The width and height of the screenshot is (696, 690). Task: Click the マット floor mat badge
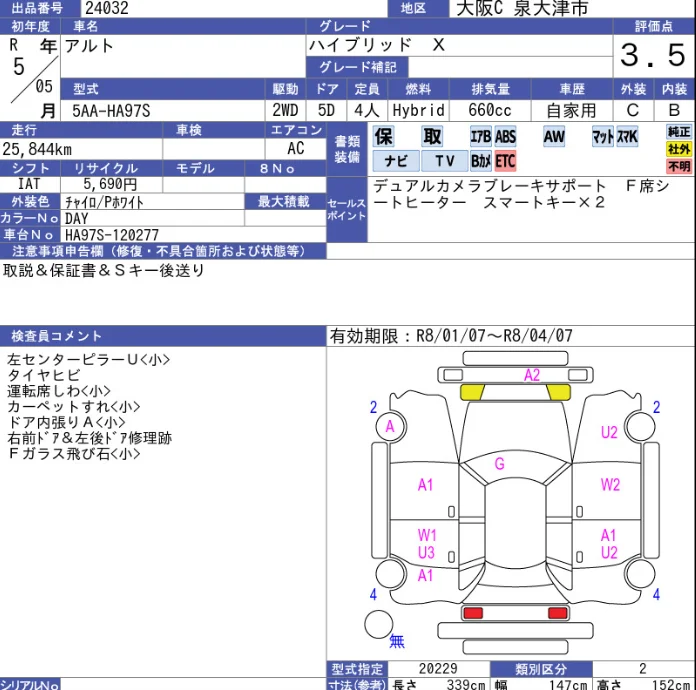point(603,137)
